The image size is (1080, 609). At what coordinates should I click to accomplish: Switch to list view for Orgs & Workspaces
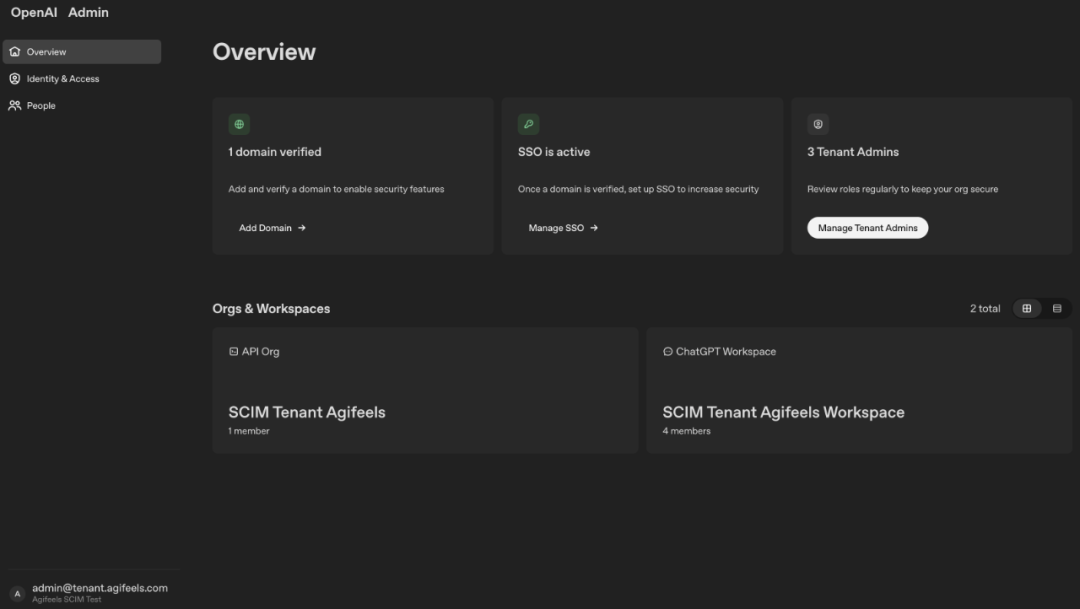click(1057, 309)
